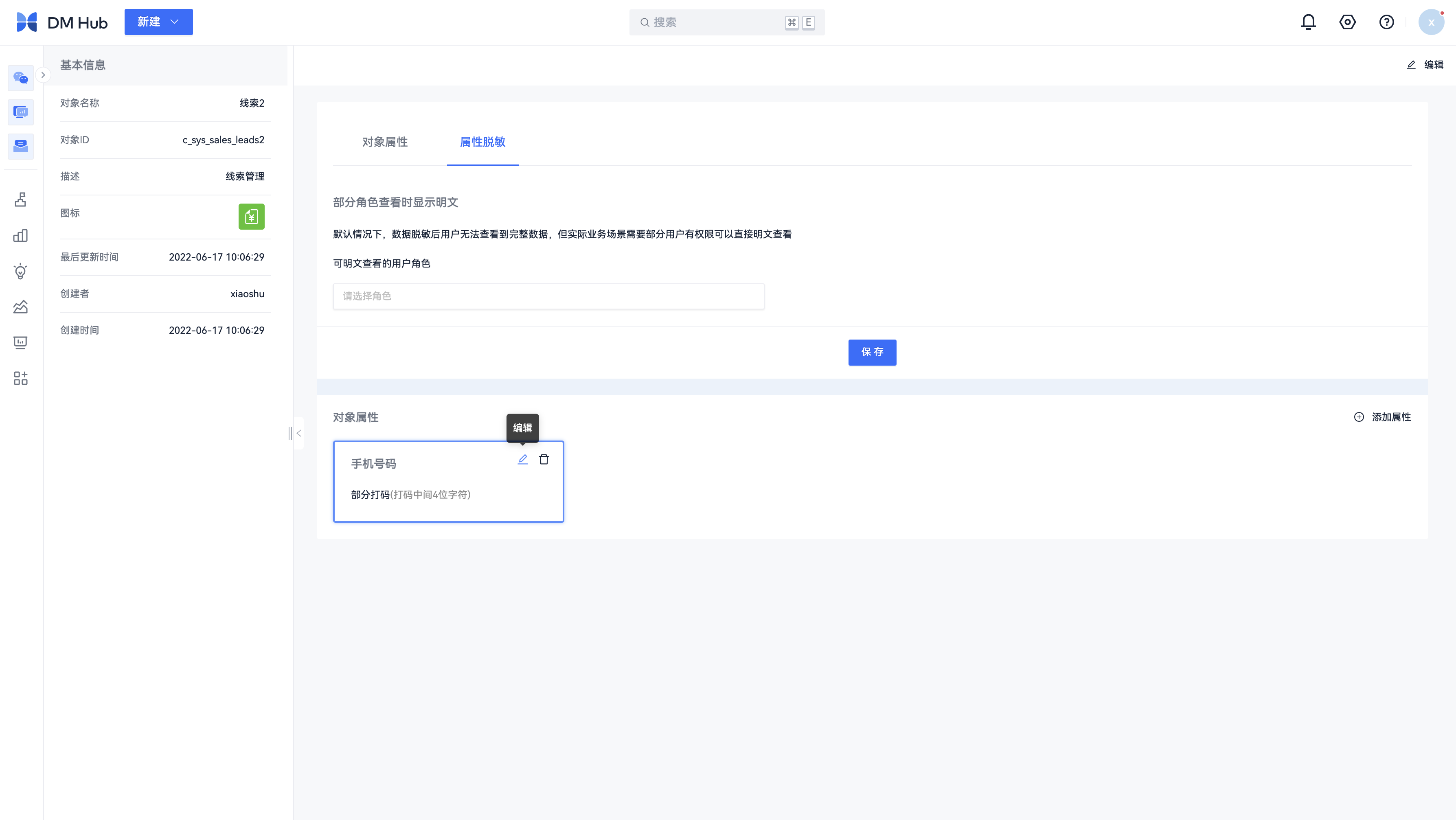Click the green object icon thumbnail
Image resolution: width=1456 pixels, height=820 pixels.
[251, 217]
